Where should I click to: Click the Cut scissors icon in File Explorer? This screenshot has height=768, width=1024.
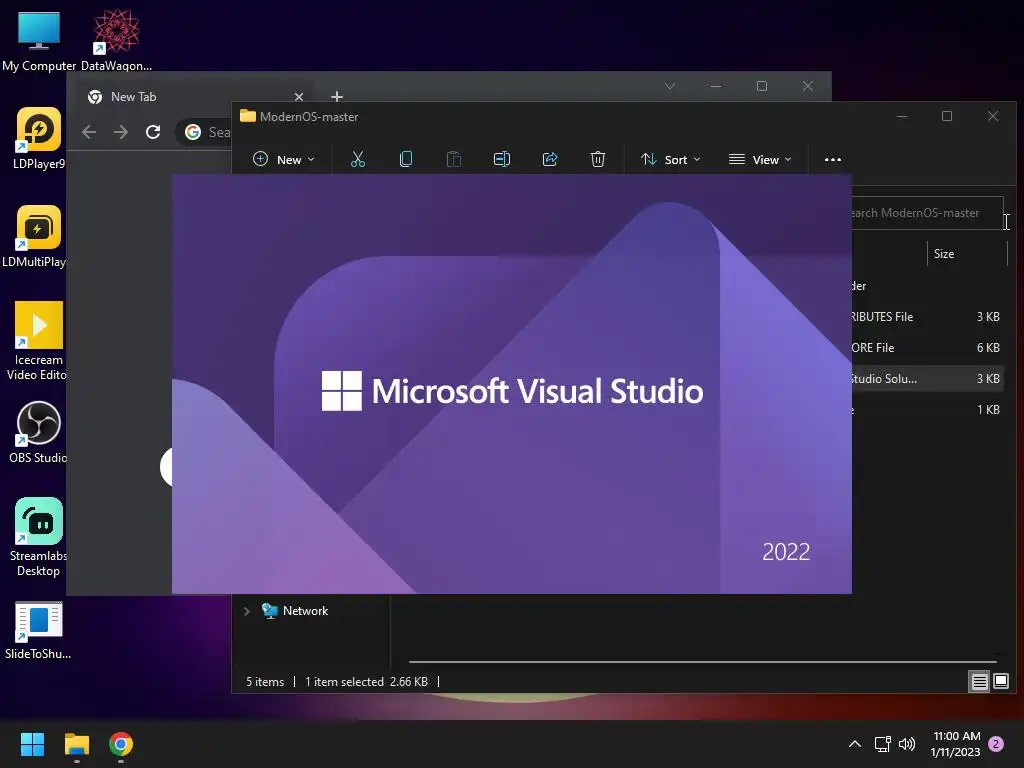point(358,159)
